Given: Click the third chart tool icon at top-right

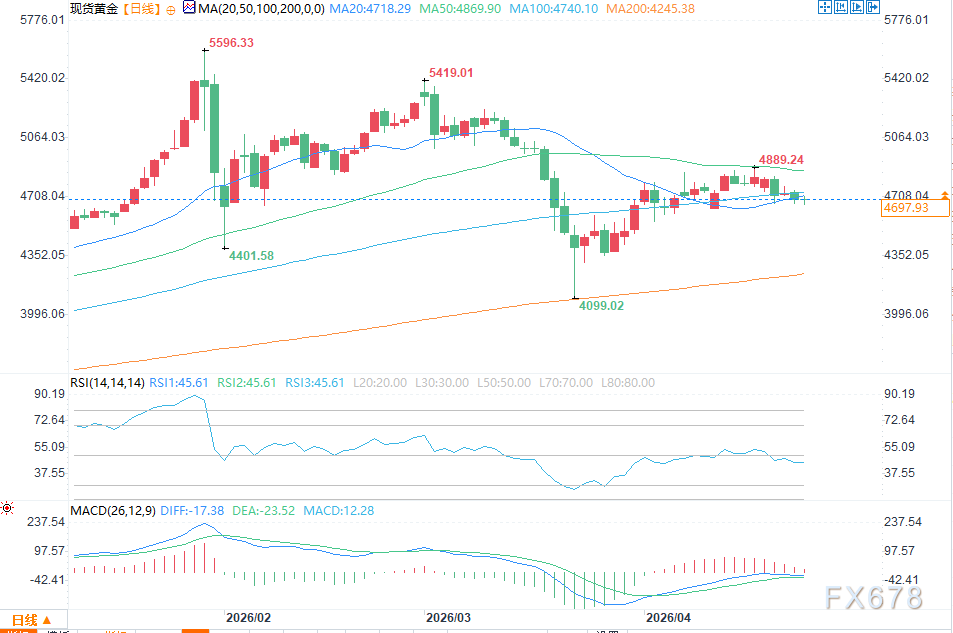Looking at the screenshot, I should [856, 9].
